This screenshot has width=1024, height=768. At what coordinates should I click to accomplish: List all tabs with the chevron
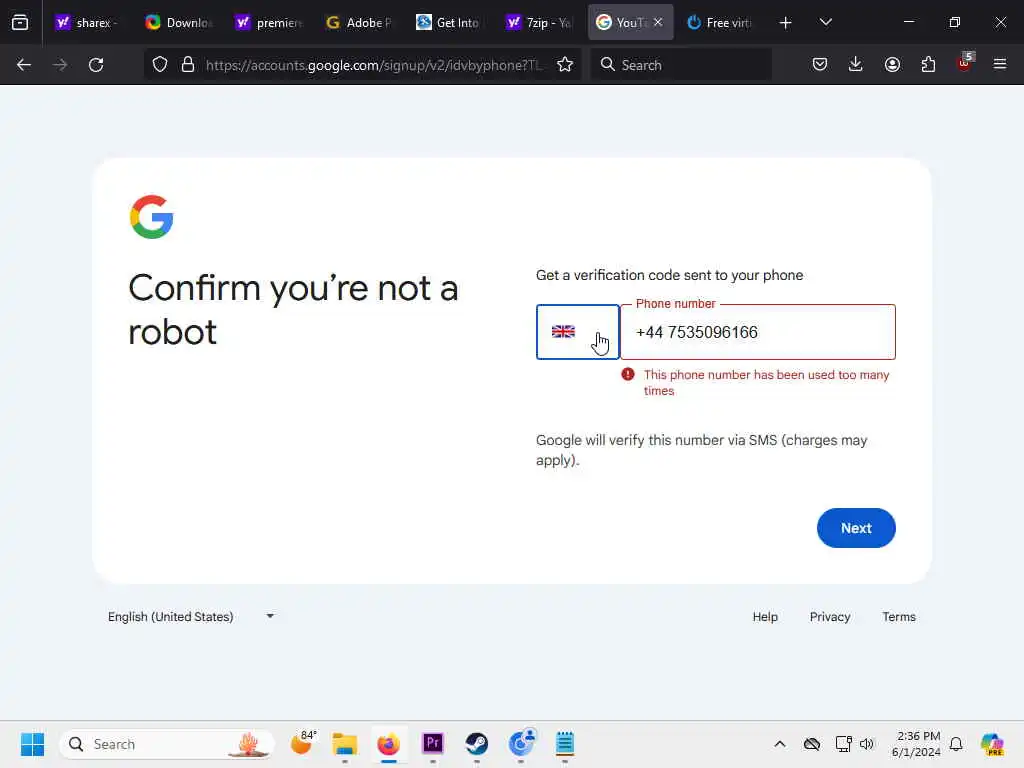(825, 22)
